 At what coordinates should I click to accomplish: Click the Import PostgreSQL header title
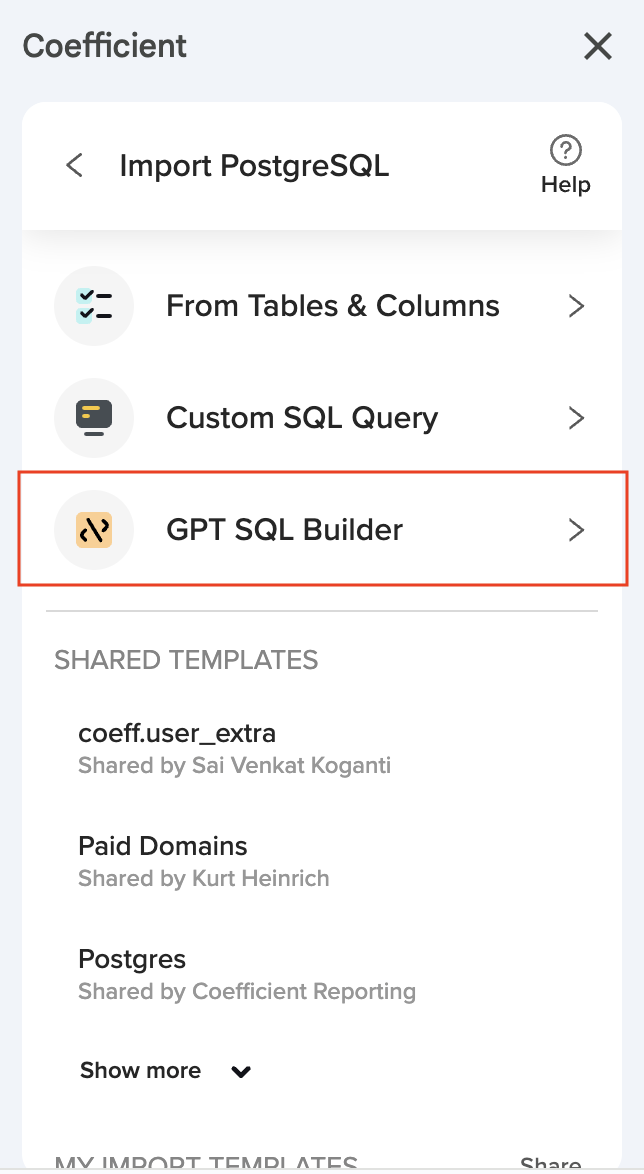coord(254,166)
